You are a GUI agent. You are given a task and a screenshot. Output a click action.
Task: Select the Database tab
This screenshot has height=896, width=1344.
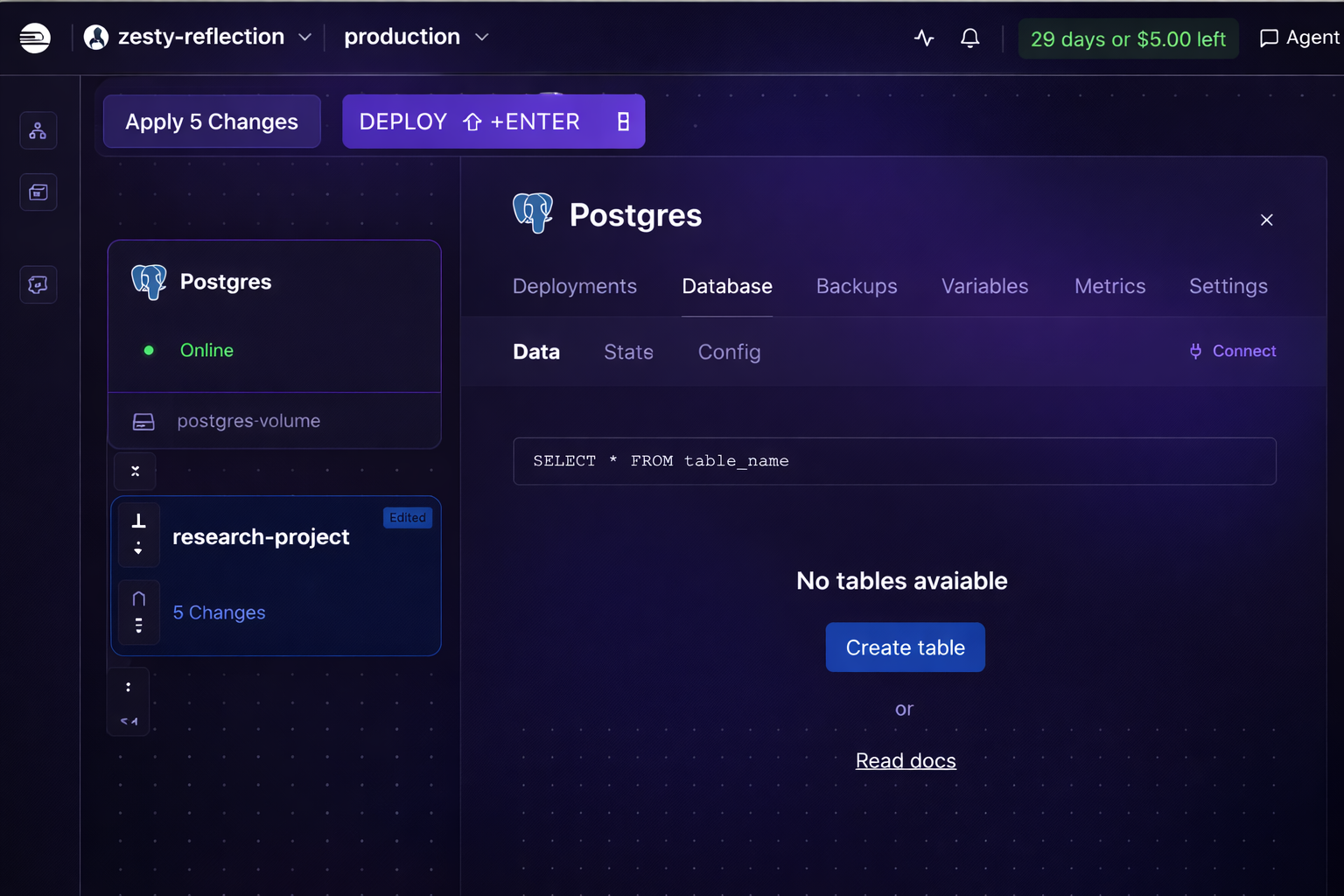point(727,286)
